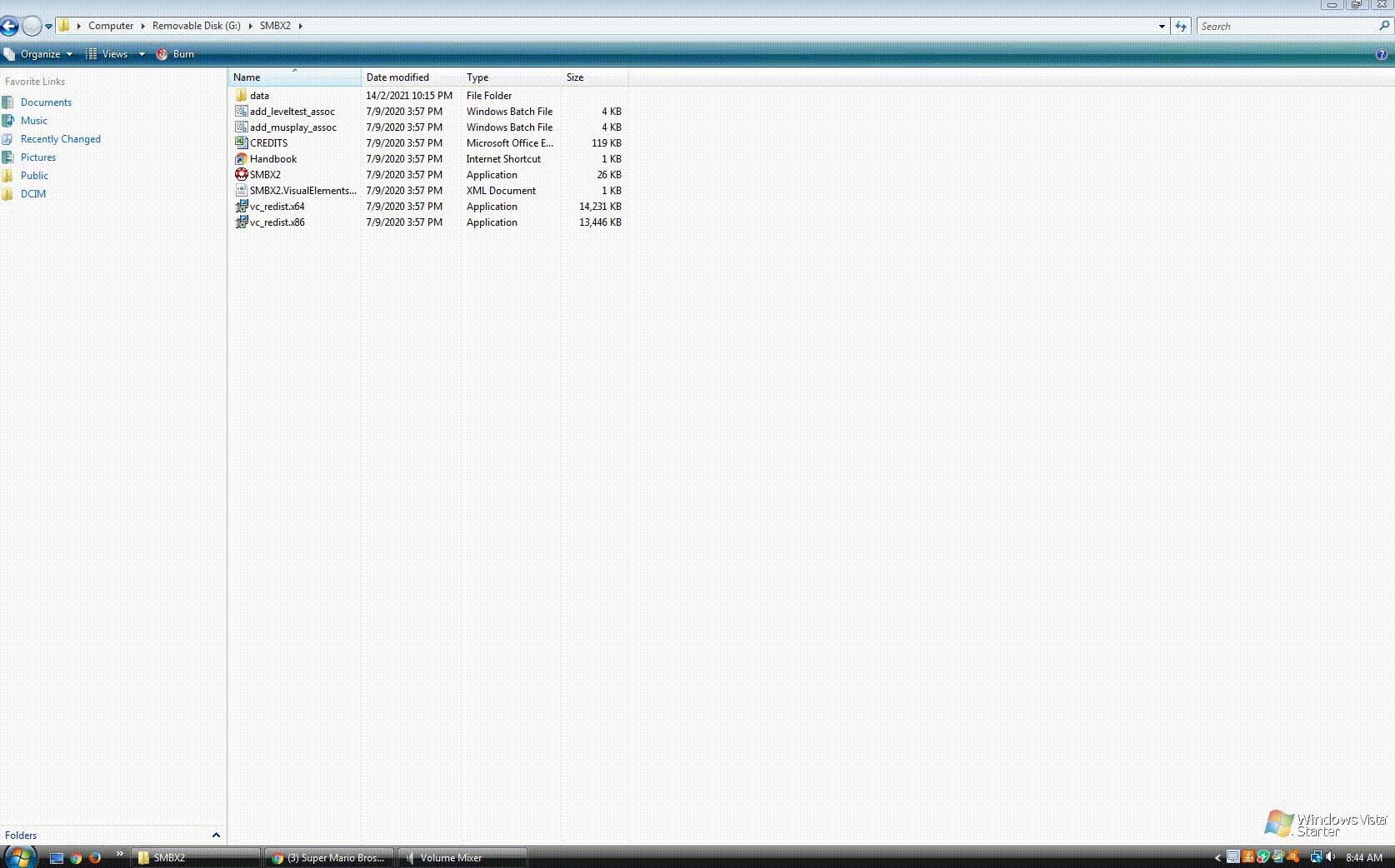Select '14/2/2021 10:15 PM' date cell
1395x868 pixels.
pyautogui.click(x=409, y=96)
